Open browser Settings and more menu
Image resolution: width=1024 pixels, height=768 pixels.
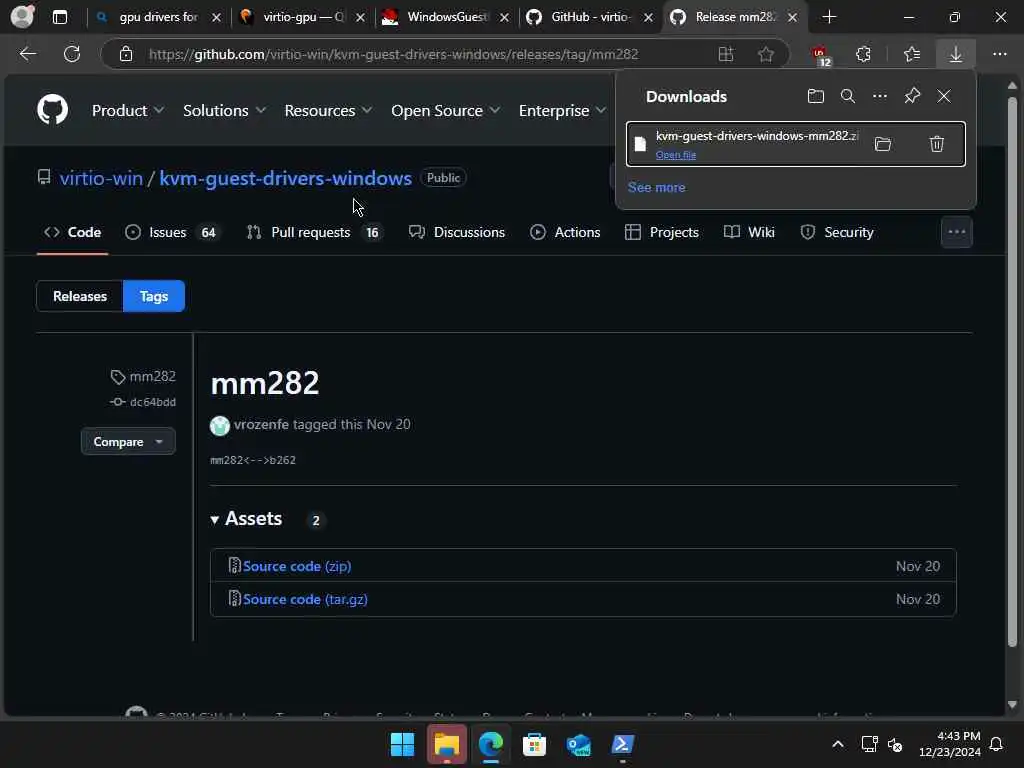tap(1000, 54)
